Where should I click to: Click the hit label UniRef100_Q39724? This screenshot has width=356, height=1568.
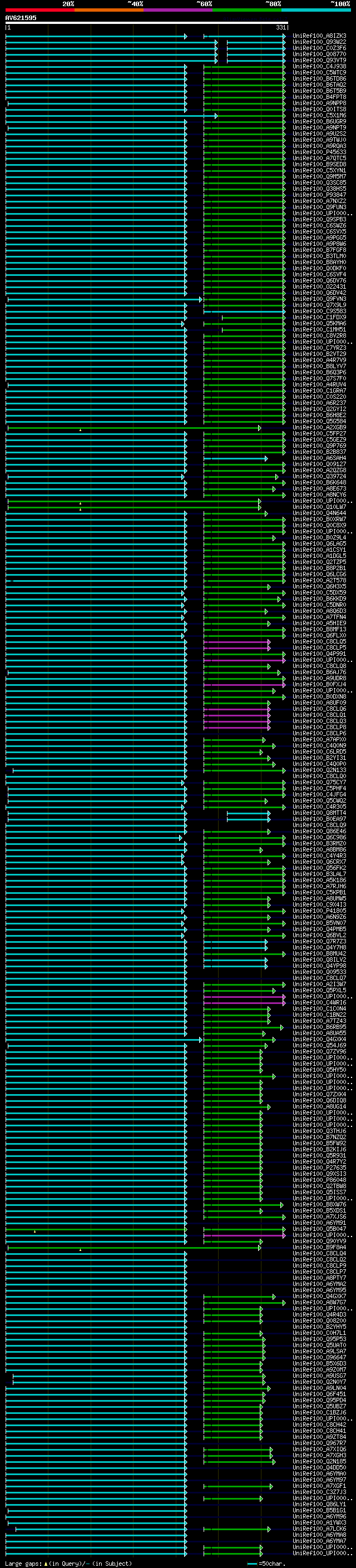(319, 476)
